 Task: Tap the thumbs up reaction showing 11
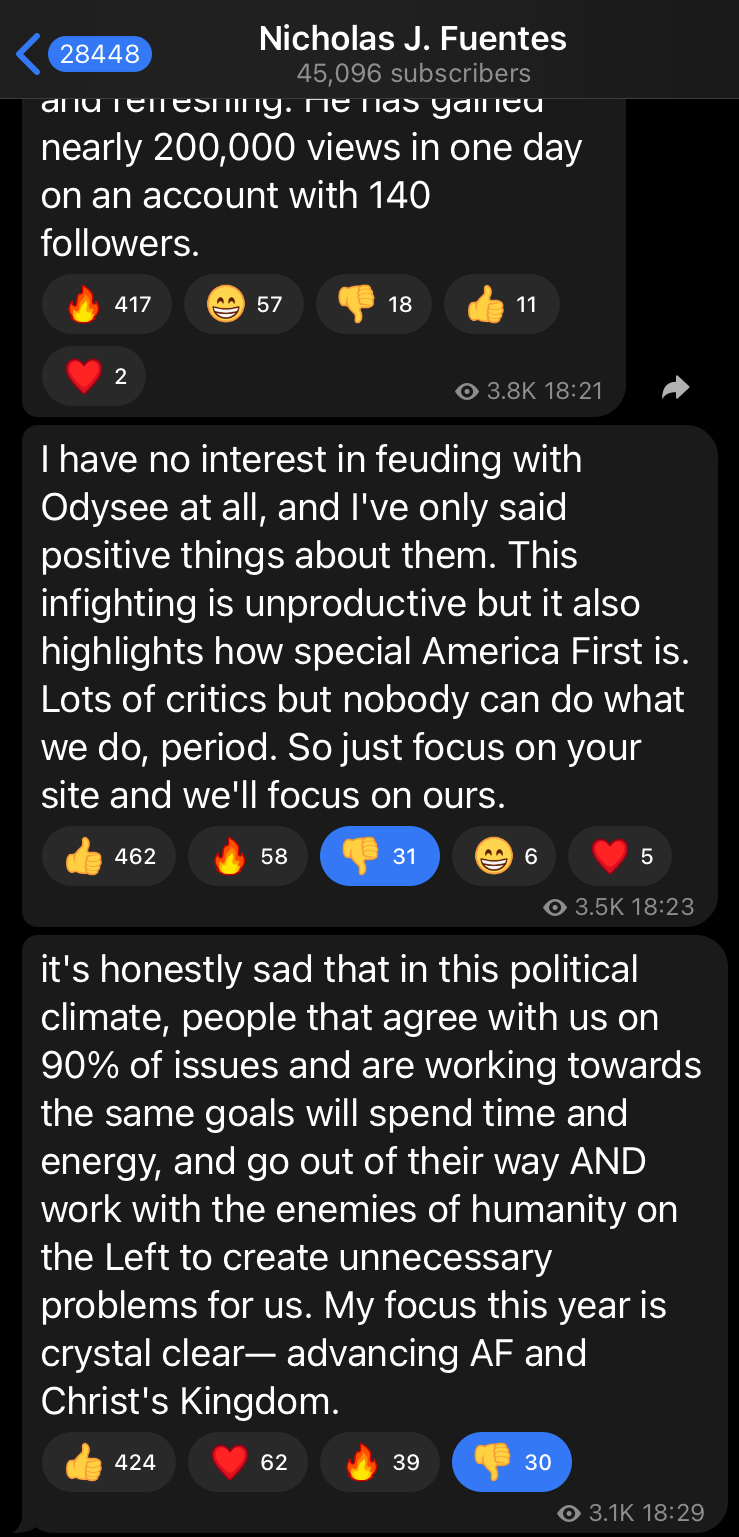click(x=501, y=304)
